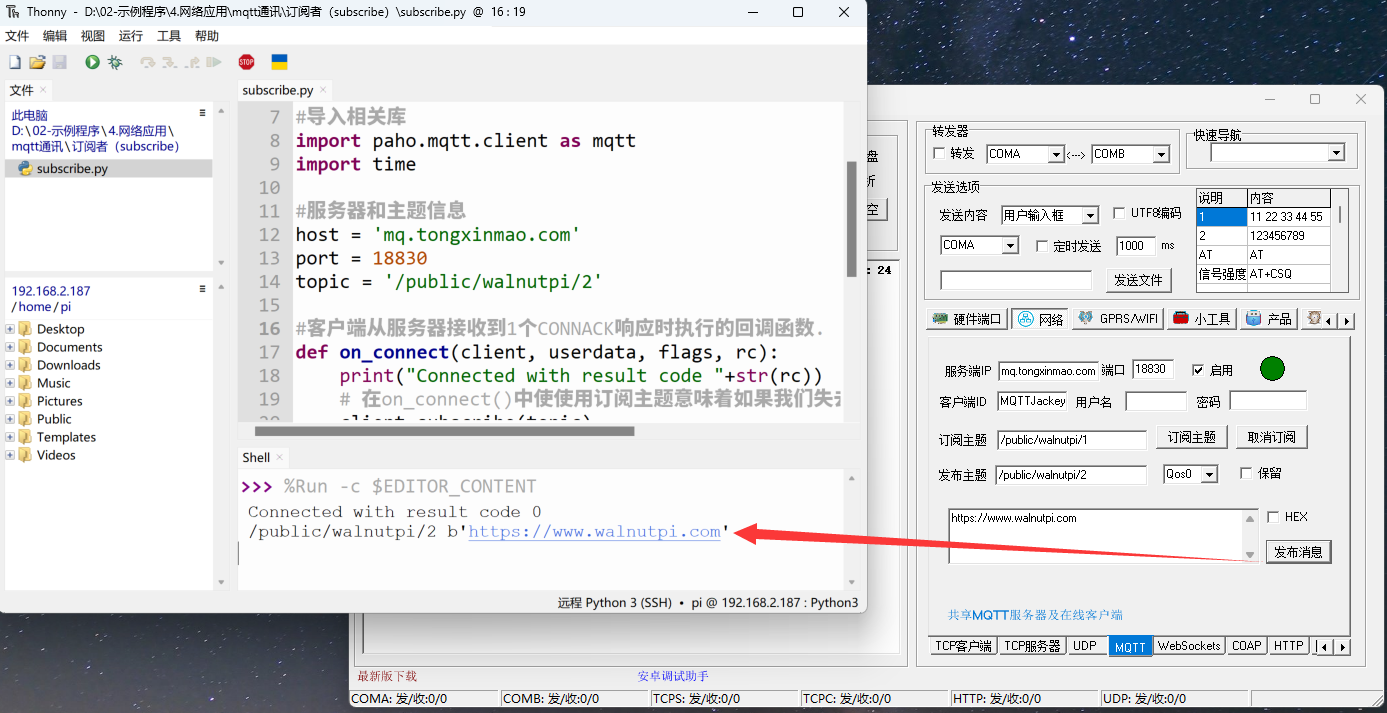Expand the Music folder
Image resolution: width=1387 pixels, height=713 pixels.
click(10, 383)
